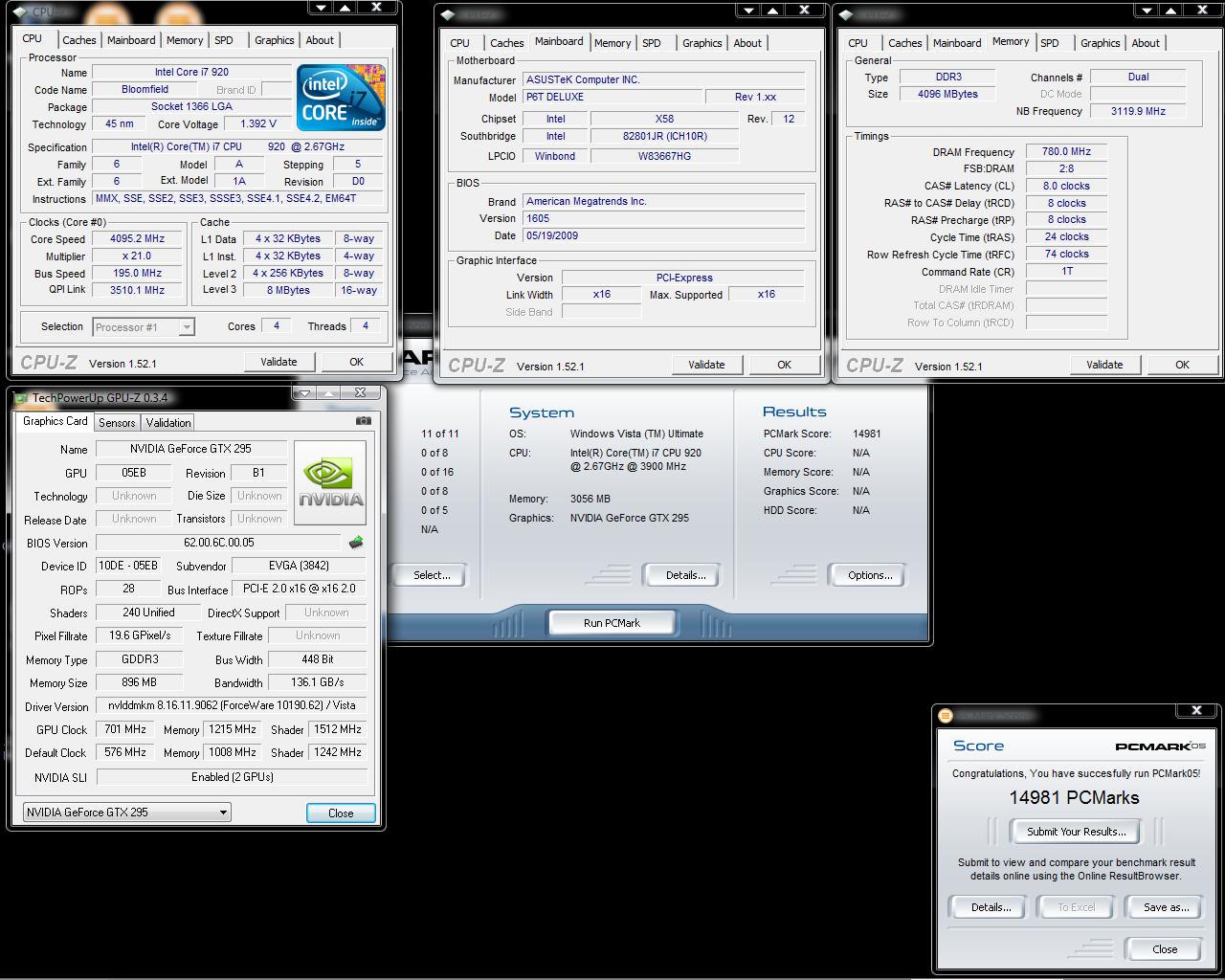Screen dimensions: 1225x980
Task: Open the Processor #1 selection dropdown
Action: point(144,327)
